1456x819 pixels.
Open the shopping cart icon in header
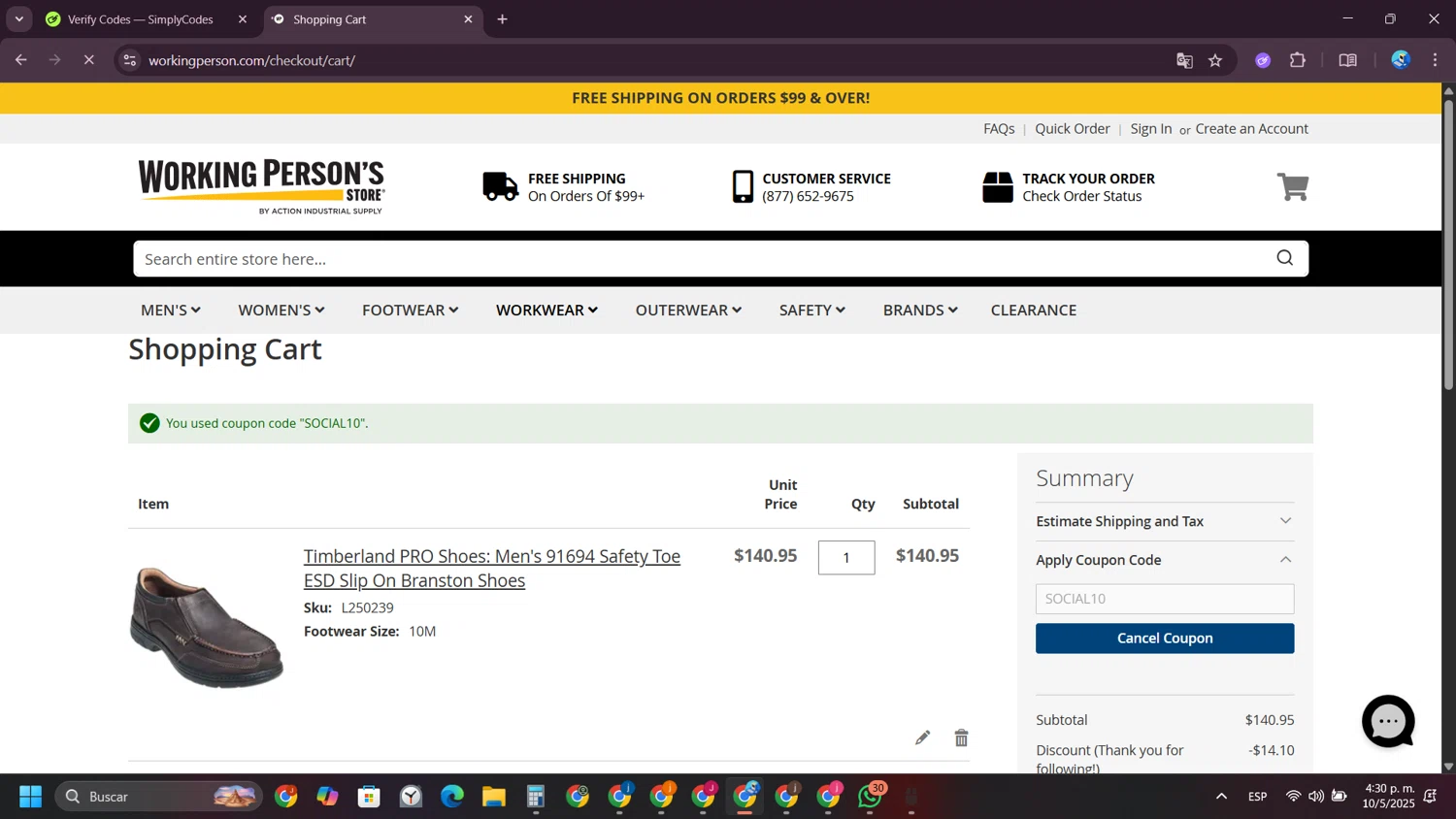(1292, 186)
